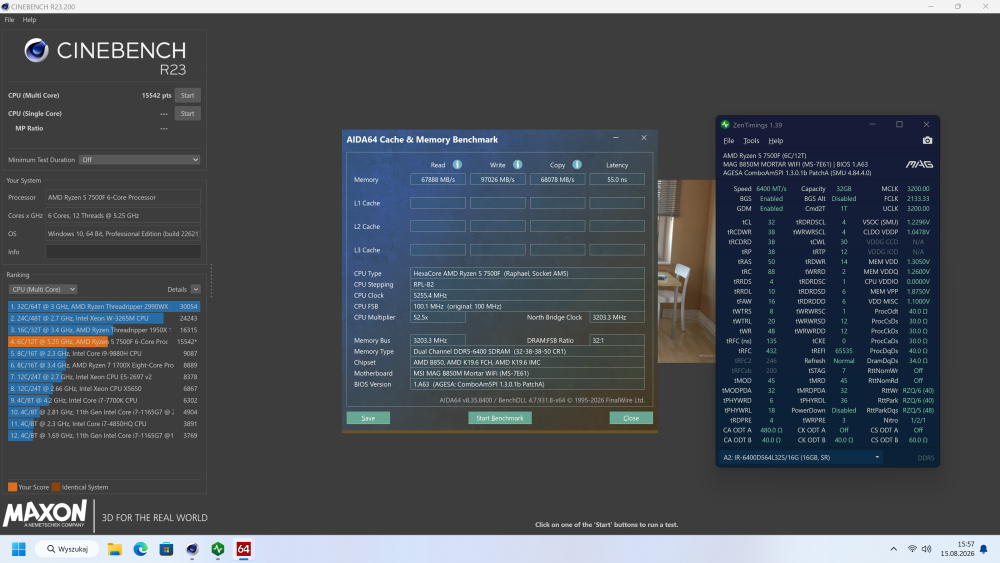Click the Memory Type DDR5-6400 field
The width and height of the screenshot is (1000, 563).
coord(527,351)
